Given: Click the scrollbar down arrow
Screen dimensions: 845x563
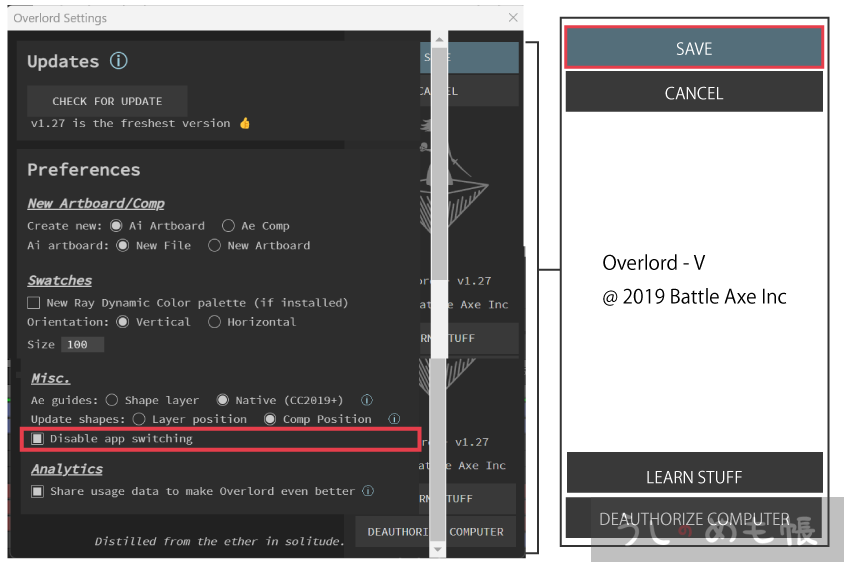Looking at the screenshot, I should 438,549.
